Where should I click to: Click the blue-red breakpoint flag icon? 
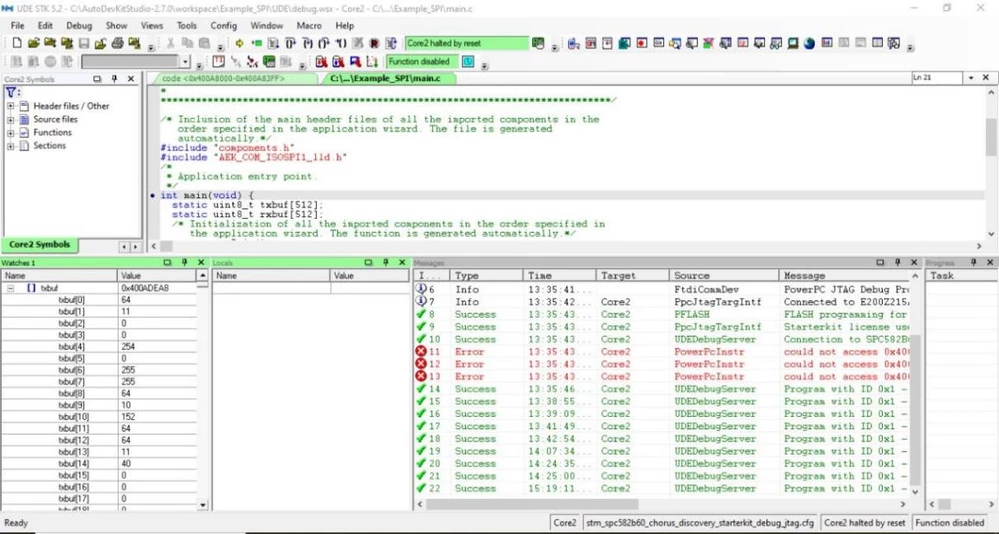pyautogui.click(x=355, y=62)
